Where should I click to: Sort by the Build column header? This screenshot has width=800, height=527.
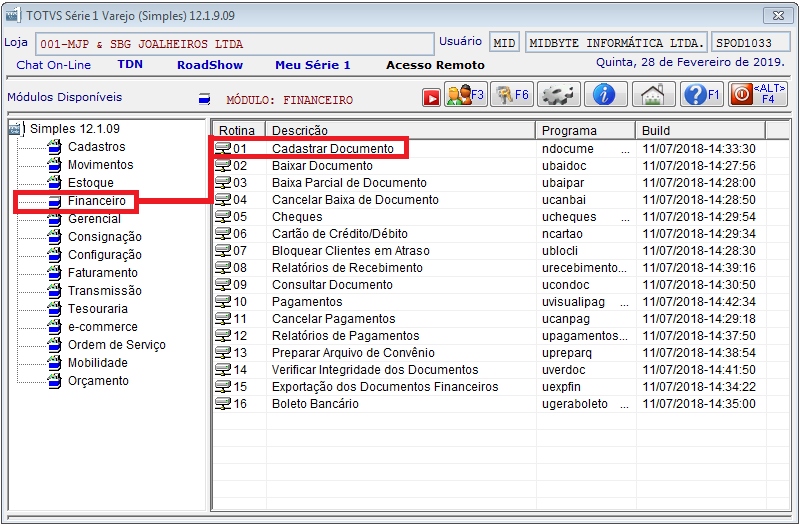click(701, 131)
